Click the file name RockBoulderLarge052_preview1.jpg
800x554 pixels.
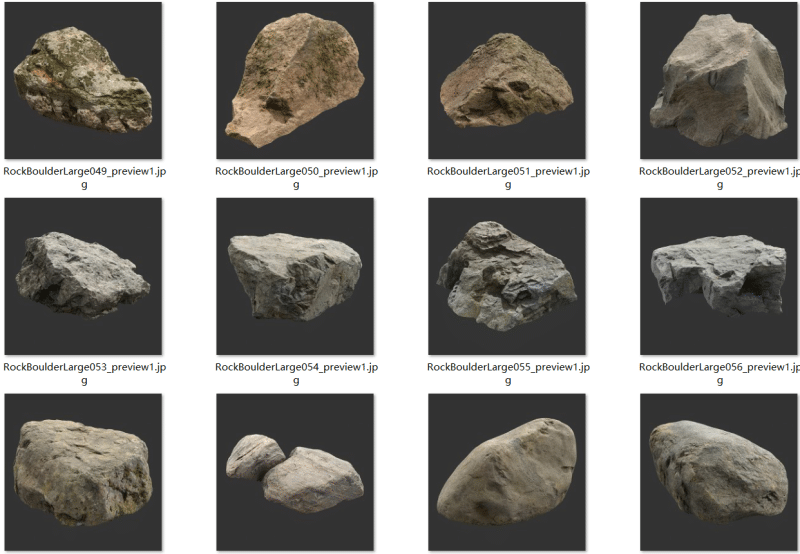pyautogui.click(x=719, y=178)
